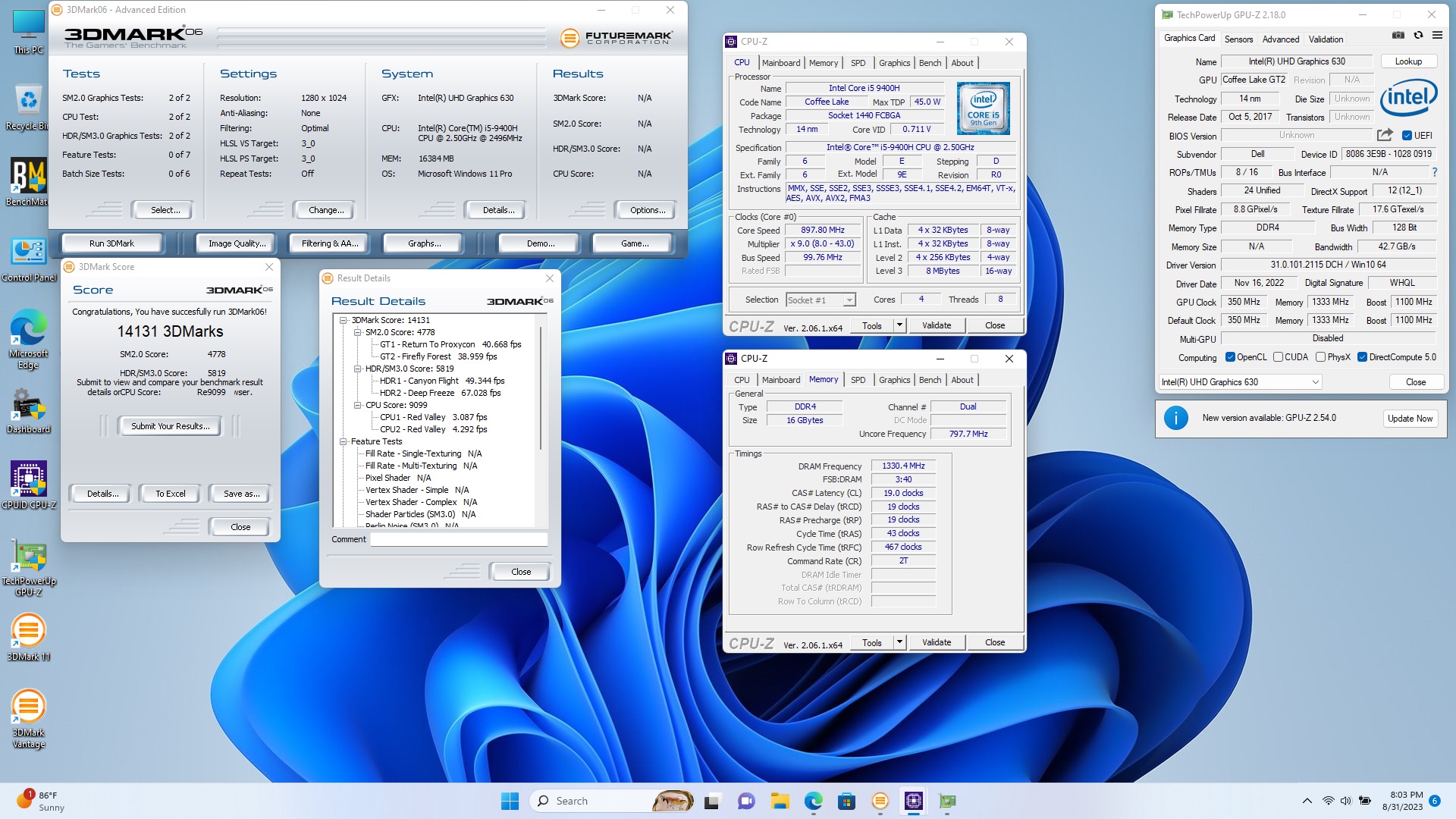Switch to the Advanced tab in GPU-Z
The image size is (1456, 819).
pyautogui.click(x=1281, y=39)
